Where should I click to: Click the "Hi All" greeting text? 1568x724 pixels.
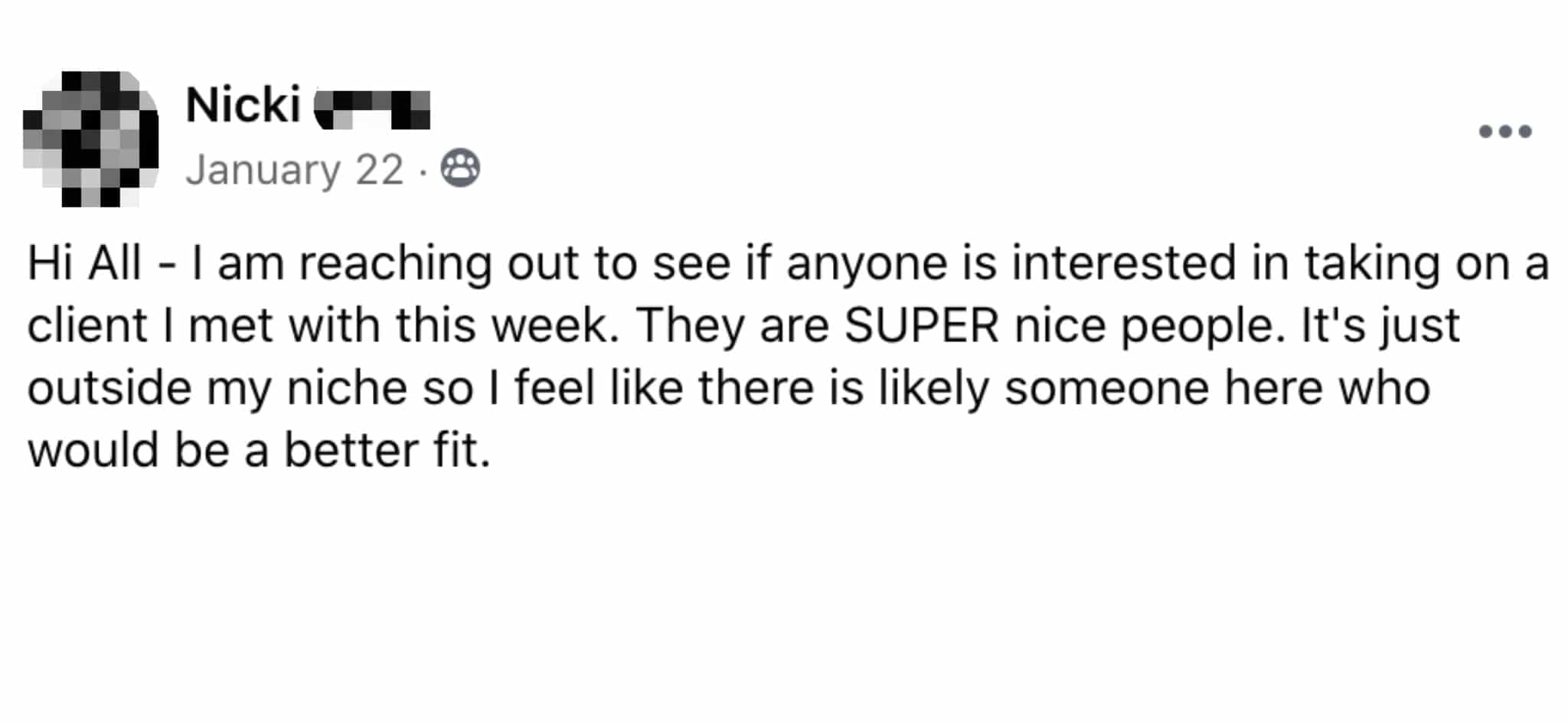tap(84, 263)
